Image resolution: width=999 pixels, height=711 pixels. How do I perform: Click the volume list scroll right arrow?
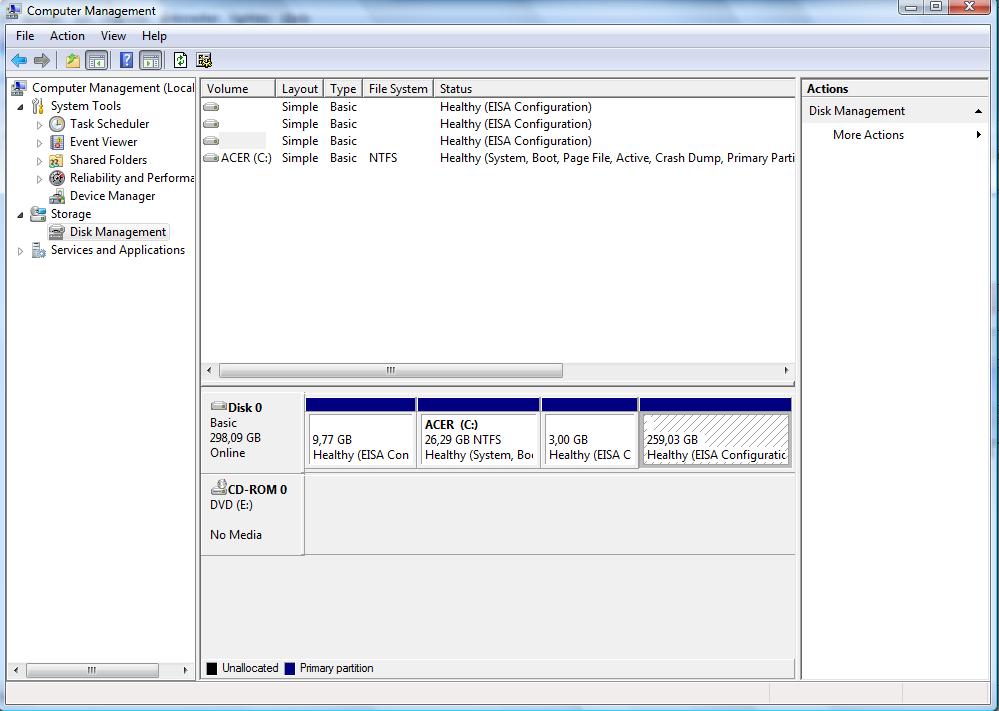786,370
